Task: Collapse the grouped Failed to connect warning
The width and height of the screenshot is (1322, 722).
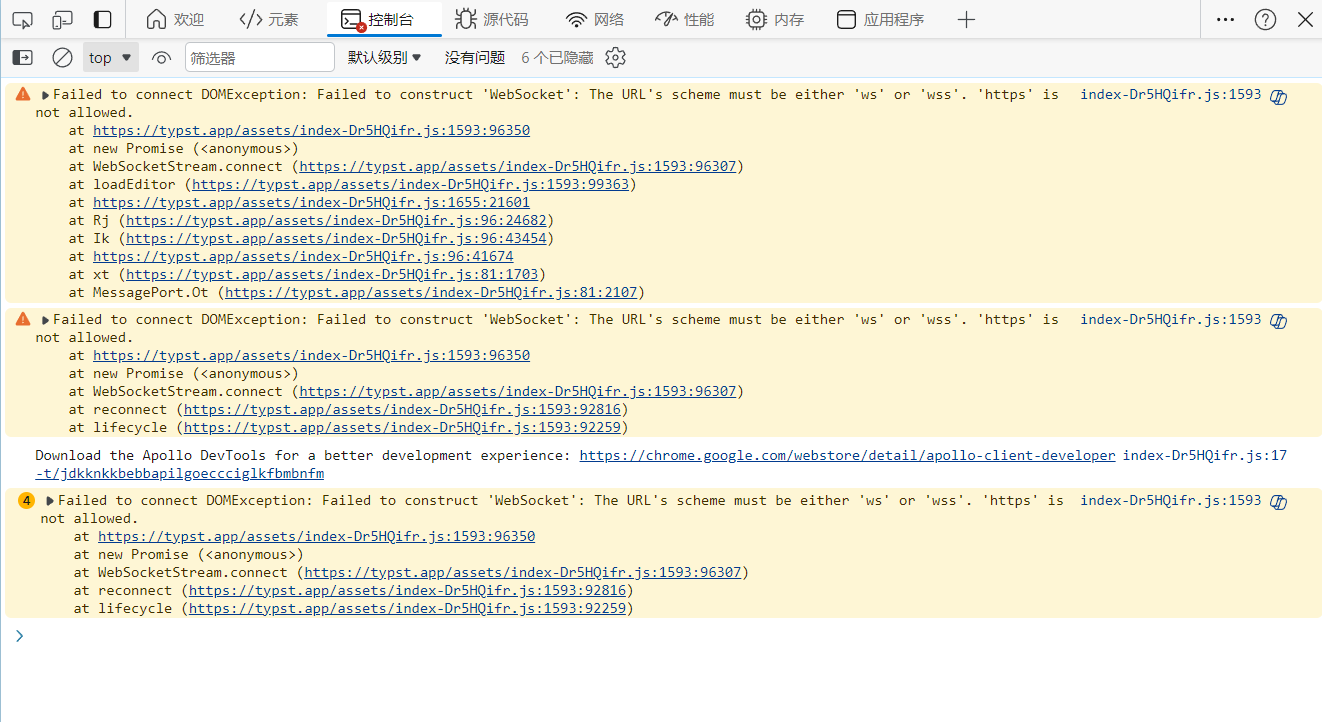Action: (x=51, y=501)
